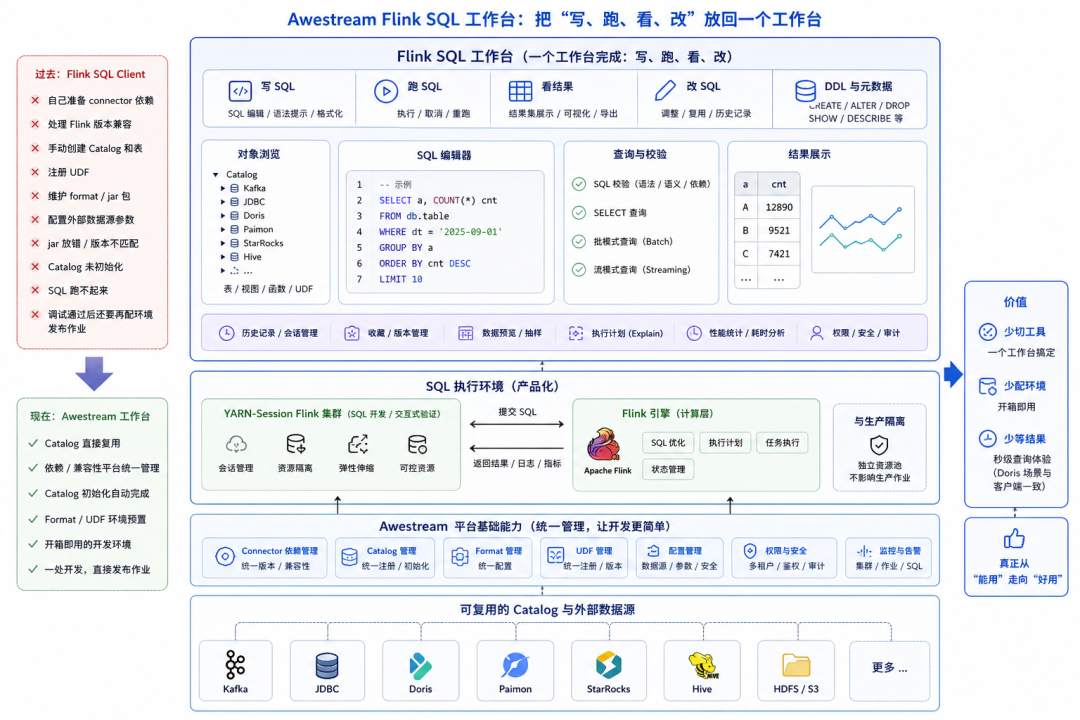This screenshot has width=1080, height=720.
Task: Click the 弹性伸缩 icon
Action: click(x=357, y=444)
